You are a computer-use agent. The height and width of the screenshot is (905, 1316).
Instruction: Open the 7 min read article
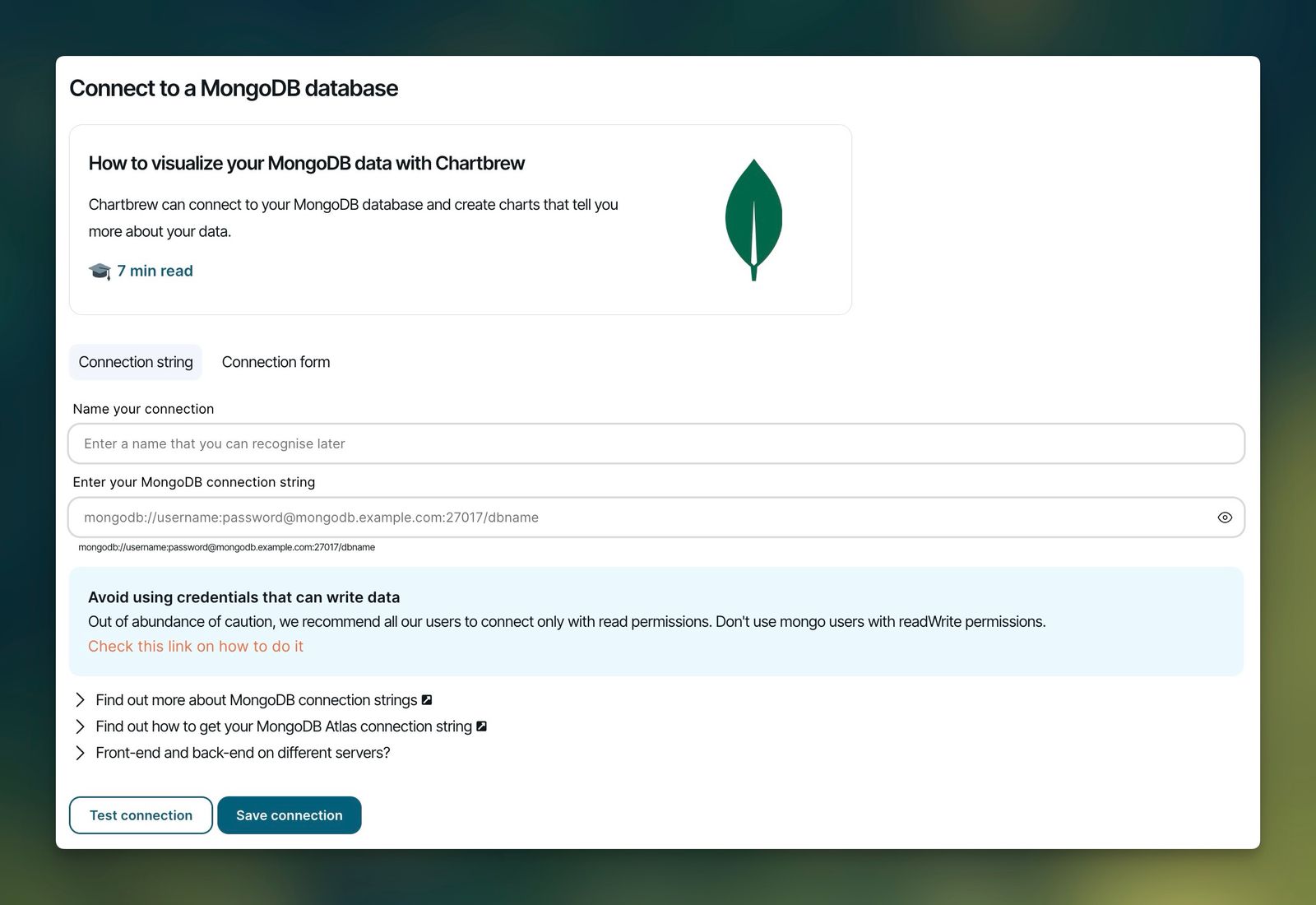155,271
